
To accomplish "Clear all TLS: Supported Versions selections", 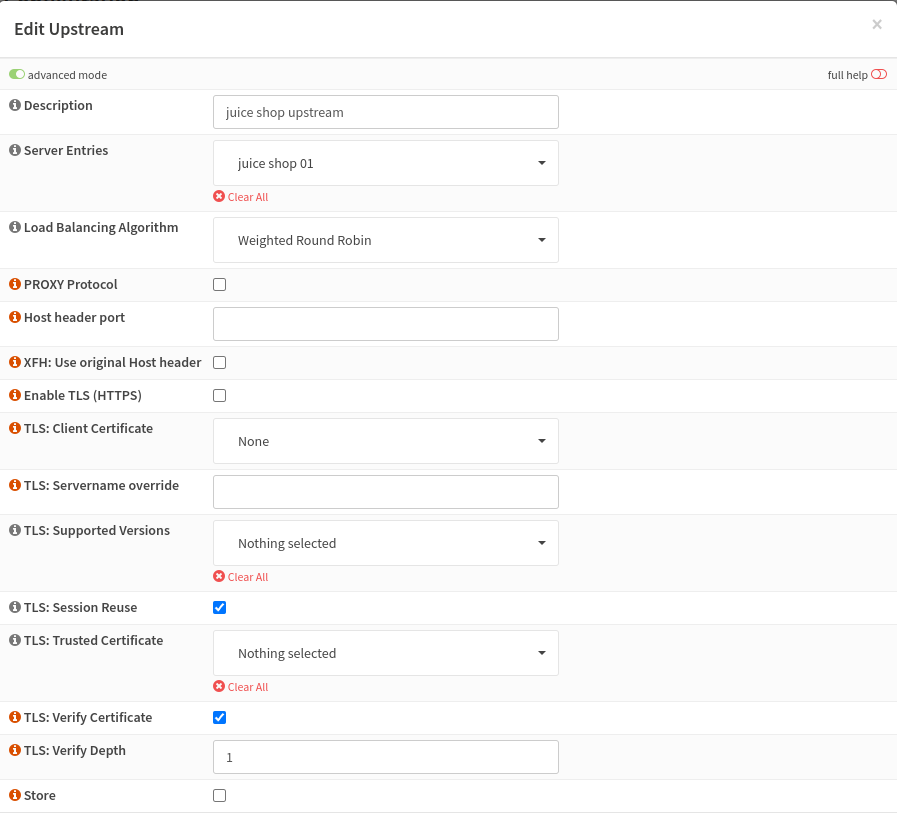I will [x=240, y=577].
